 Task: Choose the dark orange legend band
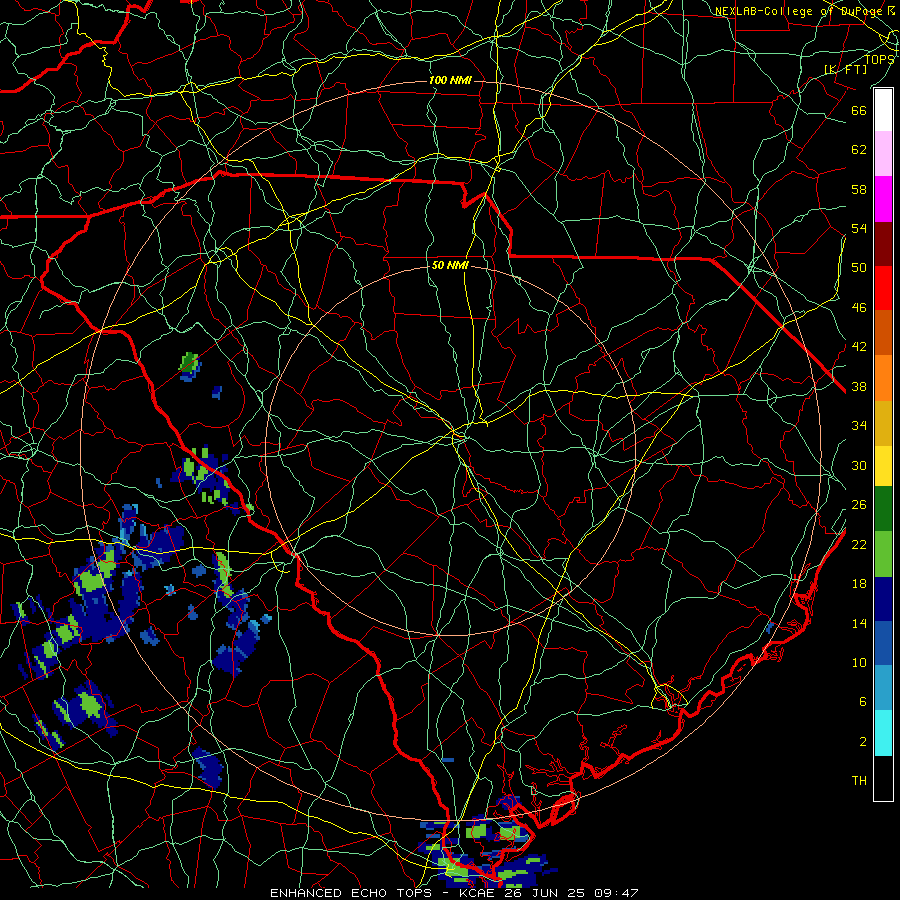pos(883,333)
